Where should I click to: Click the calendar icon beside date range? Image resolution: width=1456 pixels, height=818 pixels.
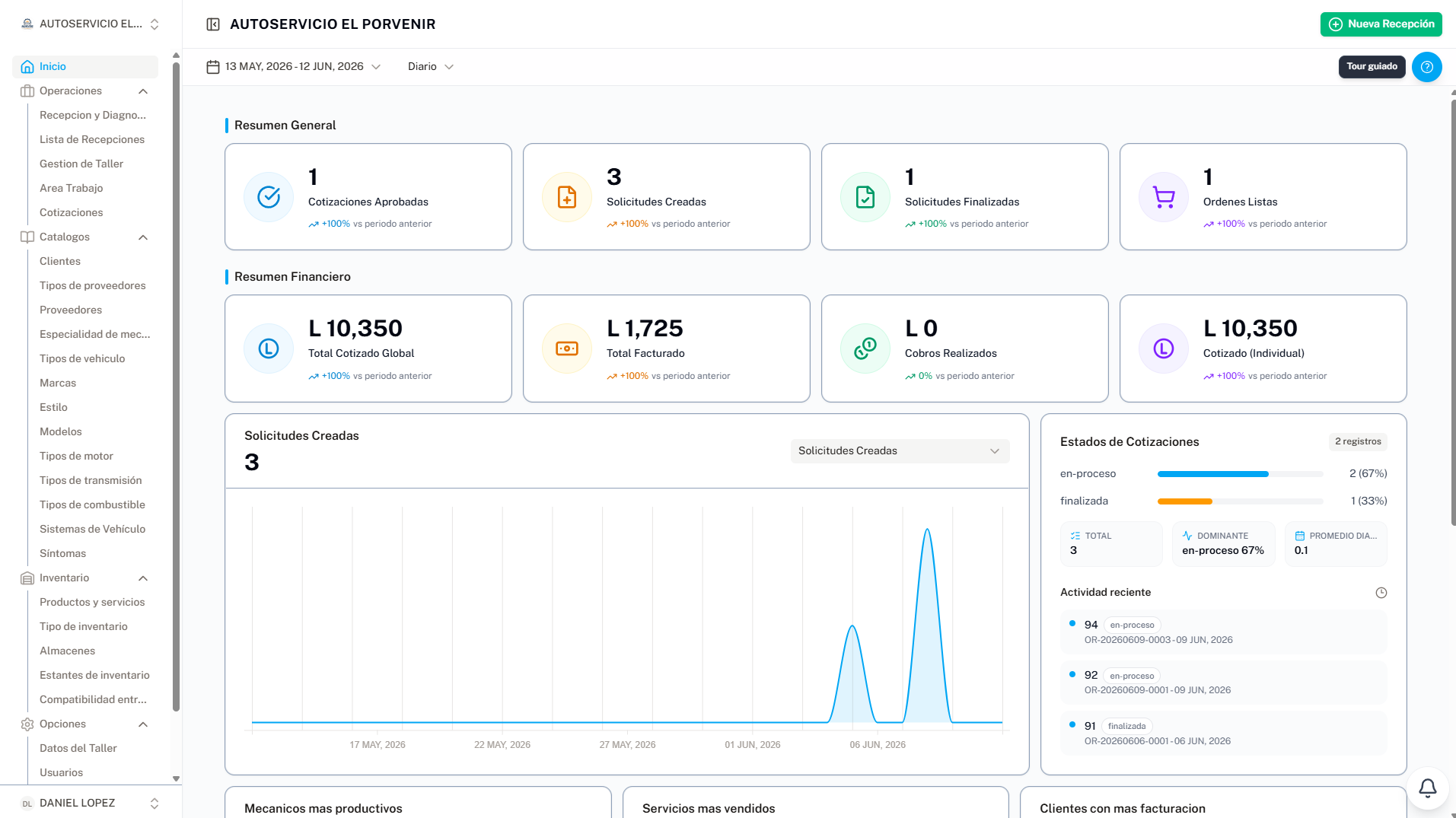(213, 67)
